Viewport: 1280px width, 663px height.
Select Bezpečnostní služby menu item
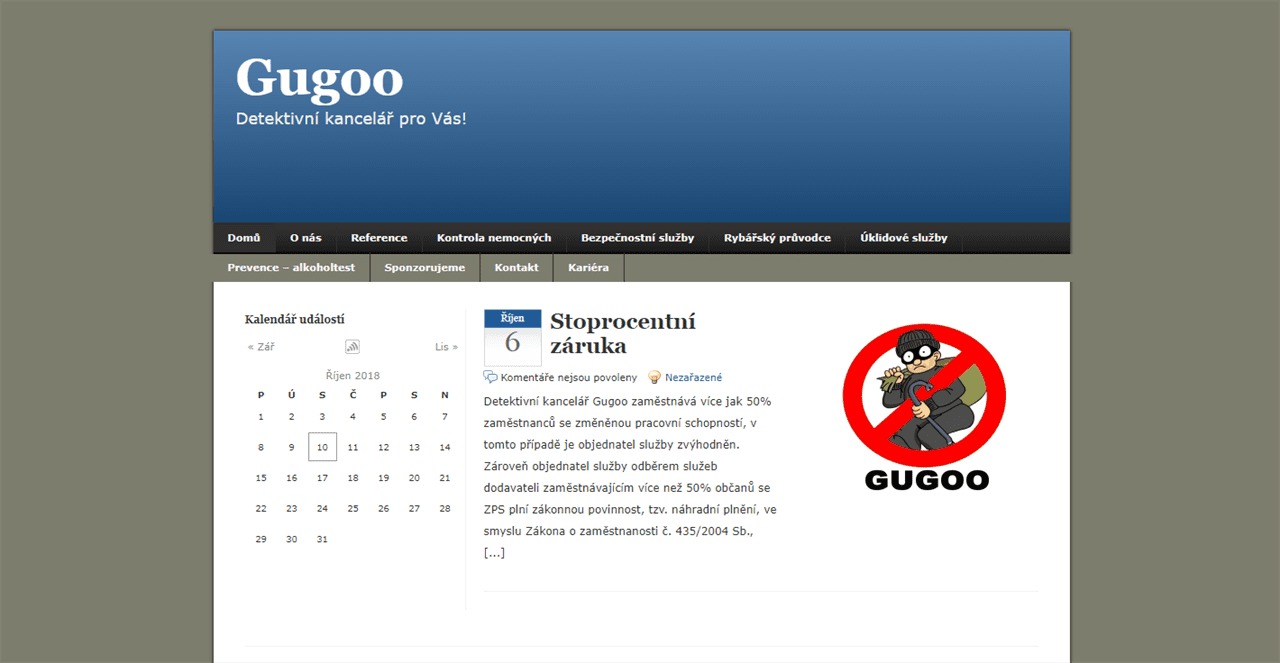(x=638, y=238)
